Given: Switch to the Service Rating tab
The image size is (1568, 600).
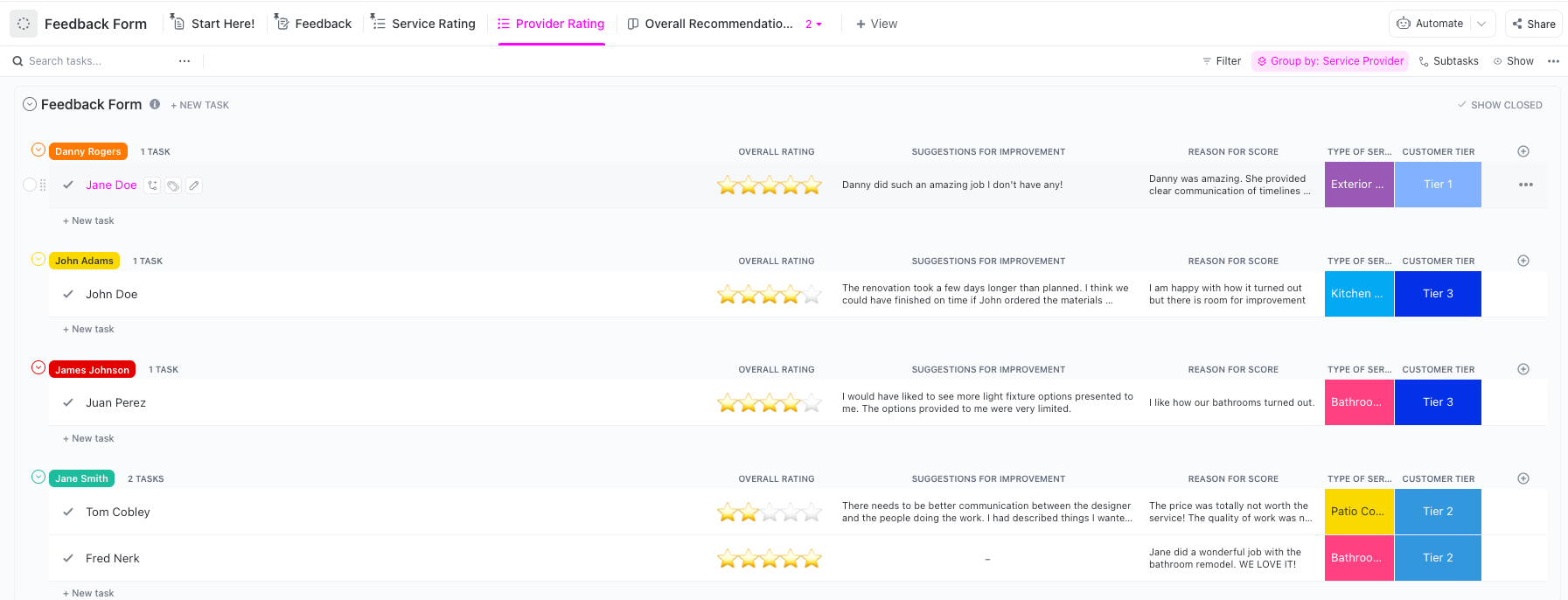Looking at the screenshot, I should [424, 24].
